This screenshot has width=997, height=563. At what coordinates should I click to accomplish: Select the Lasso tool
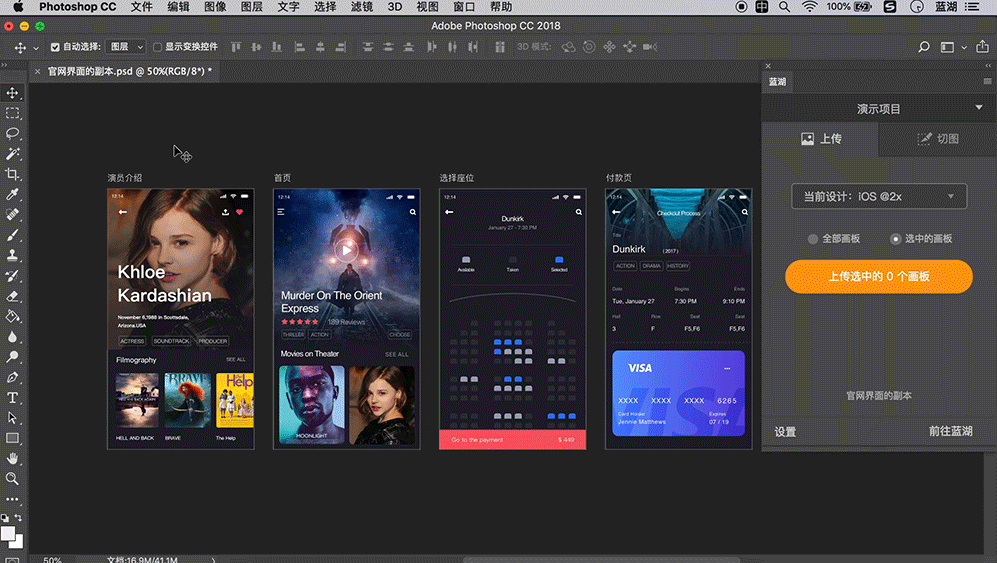click(x=13, y=133)
